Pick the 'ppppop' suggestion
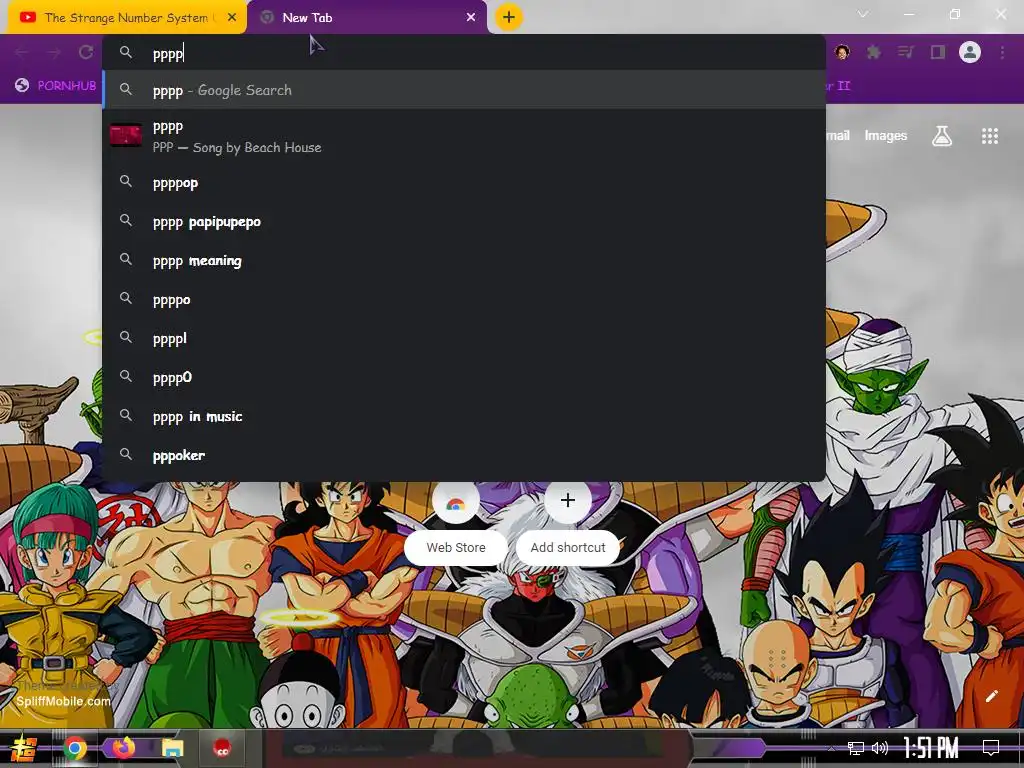1024x768 pixels. 464,183
